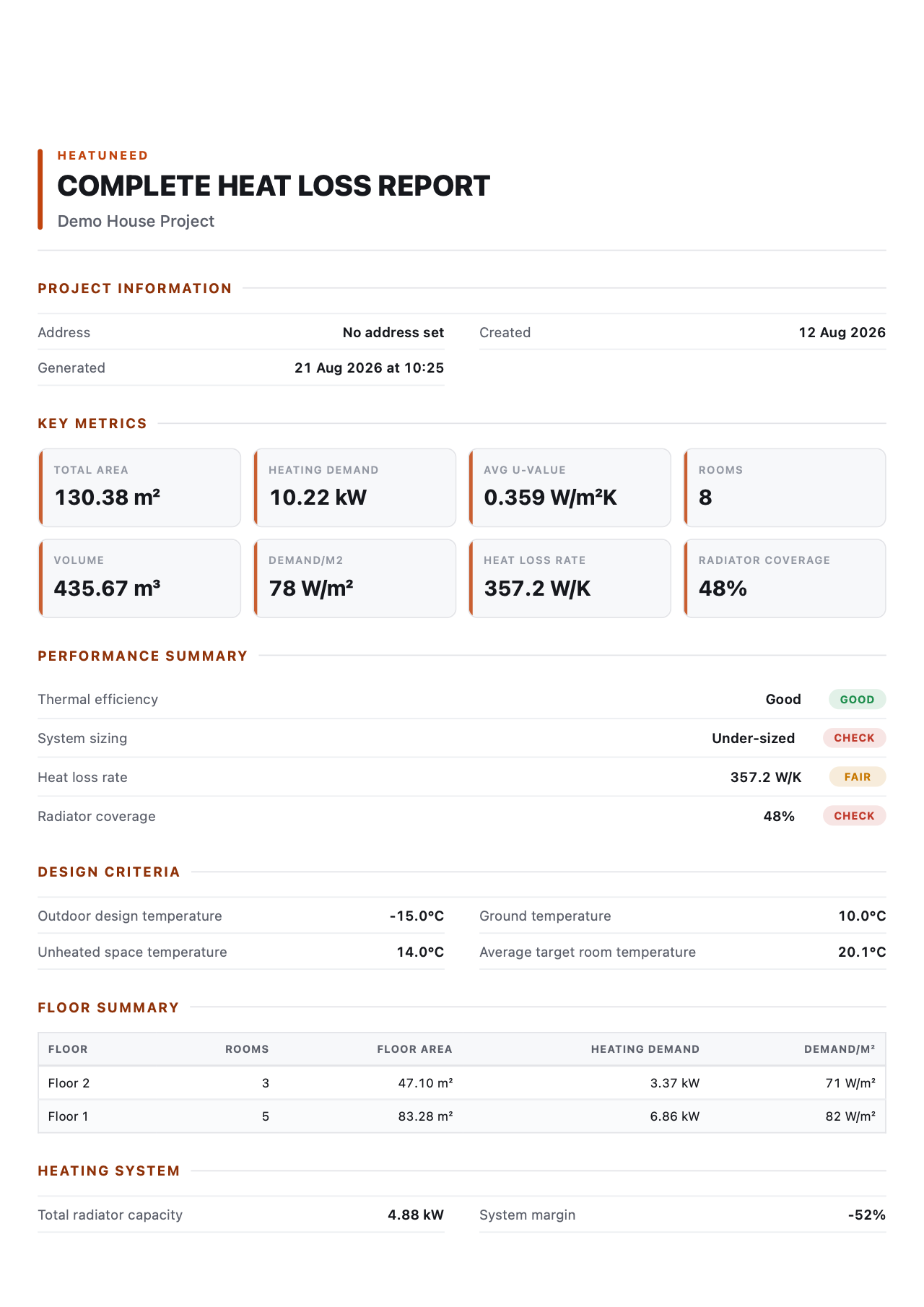Select the 10.22 kW heating demand value
This screenshot has width=924, height=1307.
(x=318, y=498)
